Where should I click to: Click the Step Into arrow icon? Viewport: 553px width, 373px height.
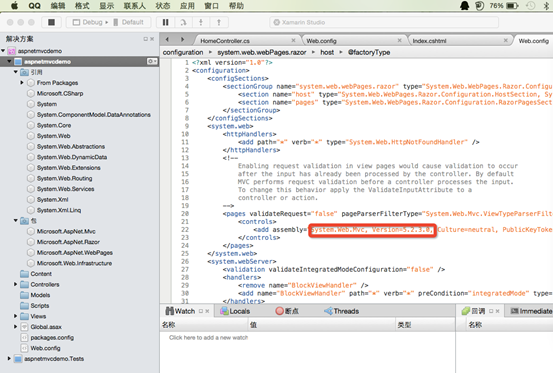point(201,22)
